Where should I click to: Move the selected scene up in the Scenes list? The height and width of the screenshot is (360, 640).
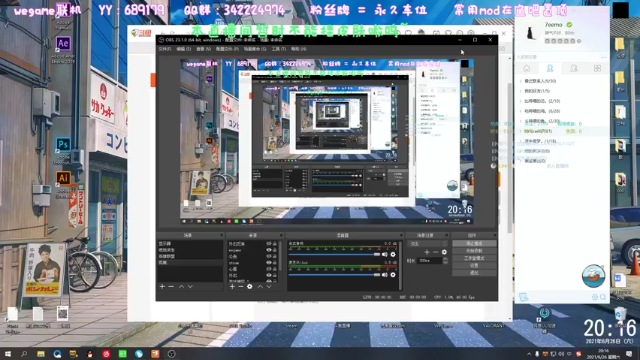181,287
